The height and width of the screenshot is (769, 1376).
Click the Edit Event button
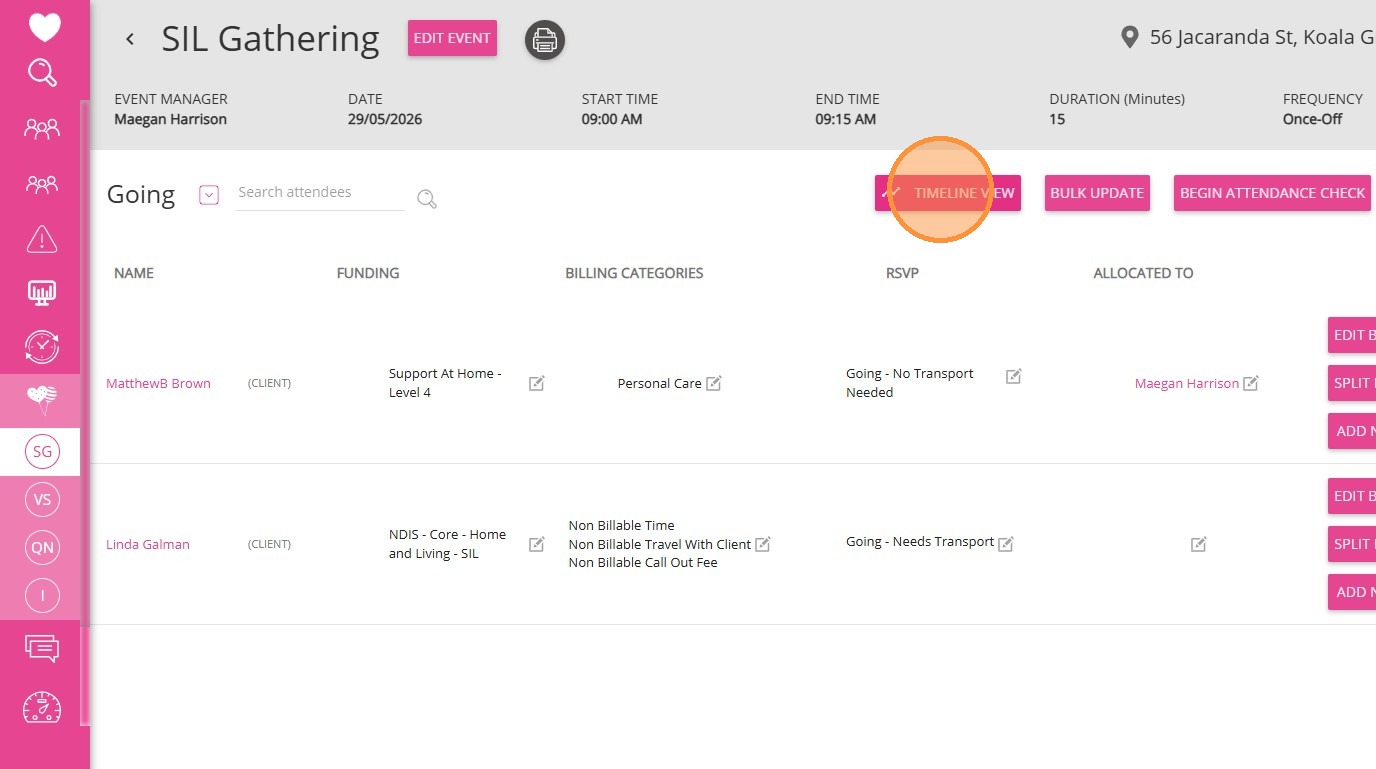click(452, 38)
